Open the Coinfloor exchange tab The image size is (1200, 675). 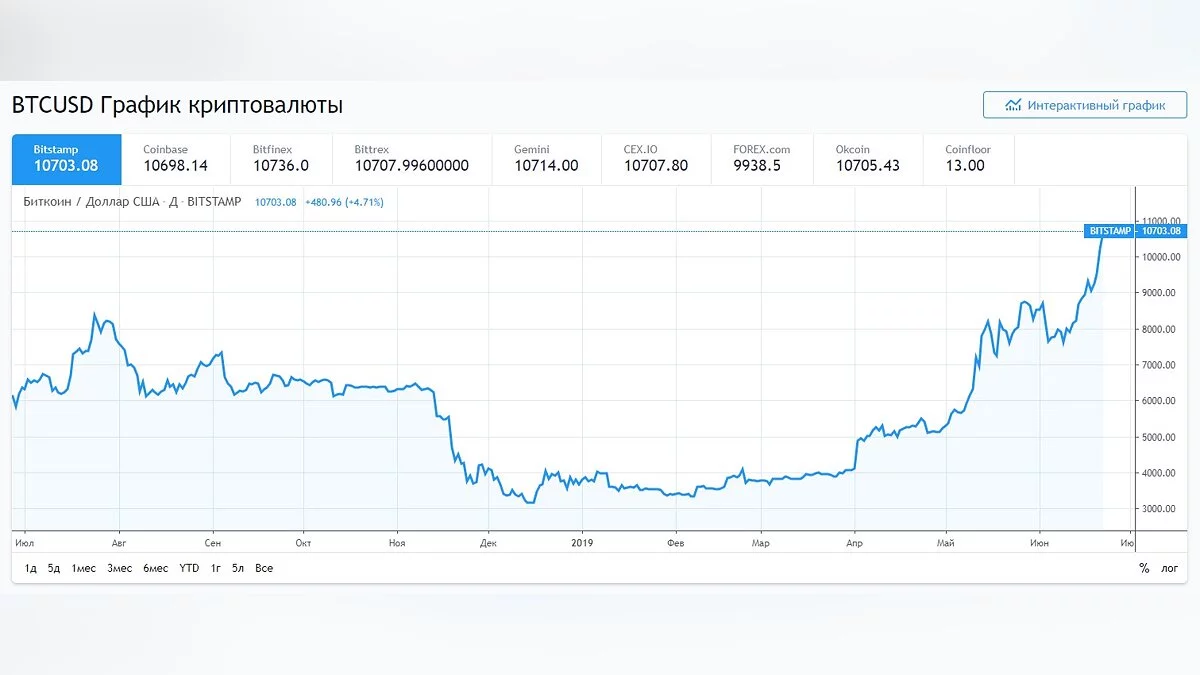click(x=968, y=159)
